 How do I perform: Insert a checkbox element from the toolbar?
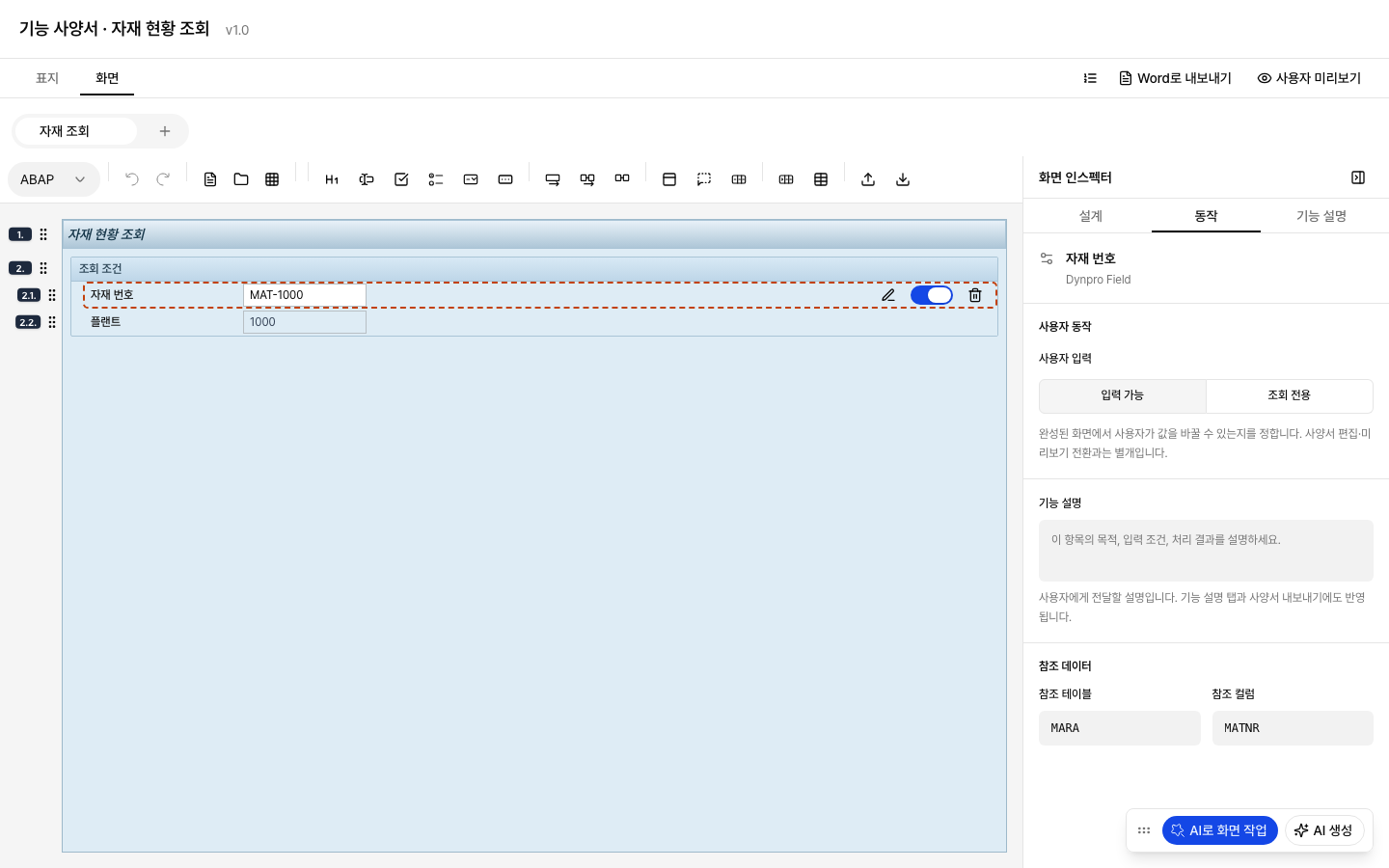click(x=401, y=179)
